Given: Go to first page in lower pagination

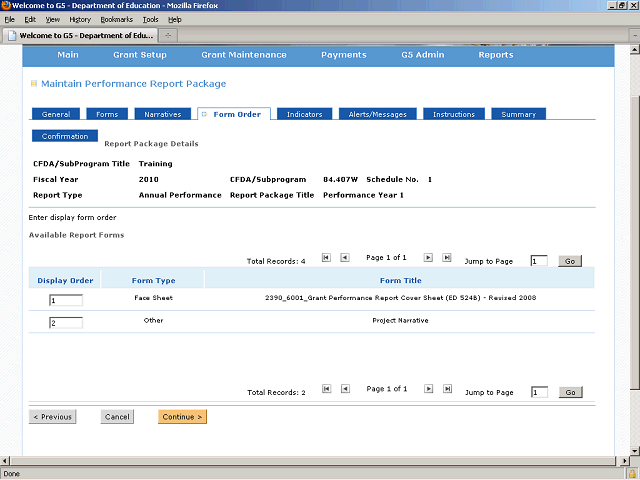Looking at the screenshot, I should pos(326,389).
